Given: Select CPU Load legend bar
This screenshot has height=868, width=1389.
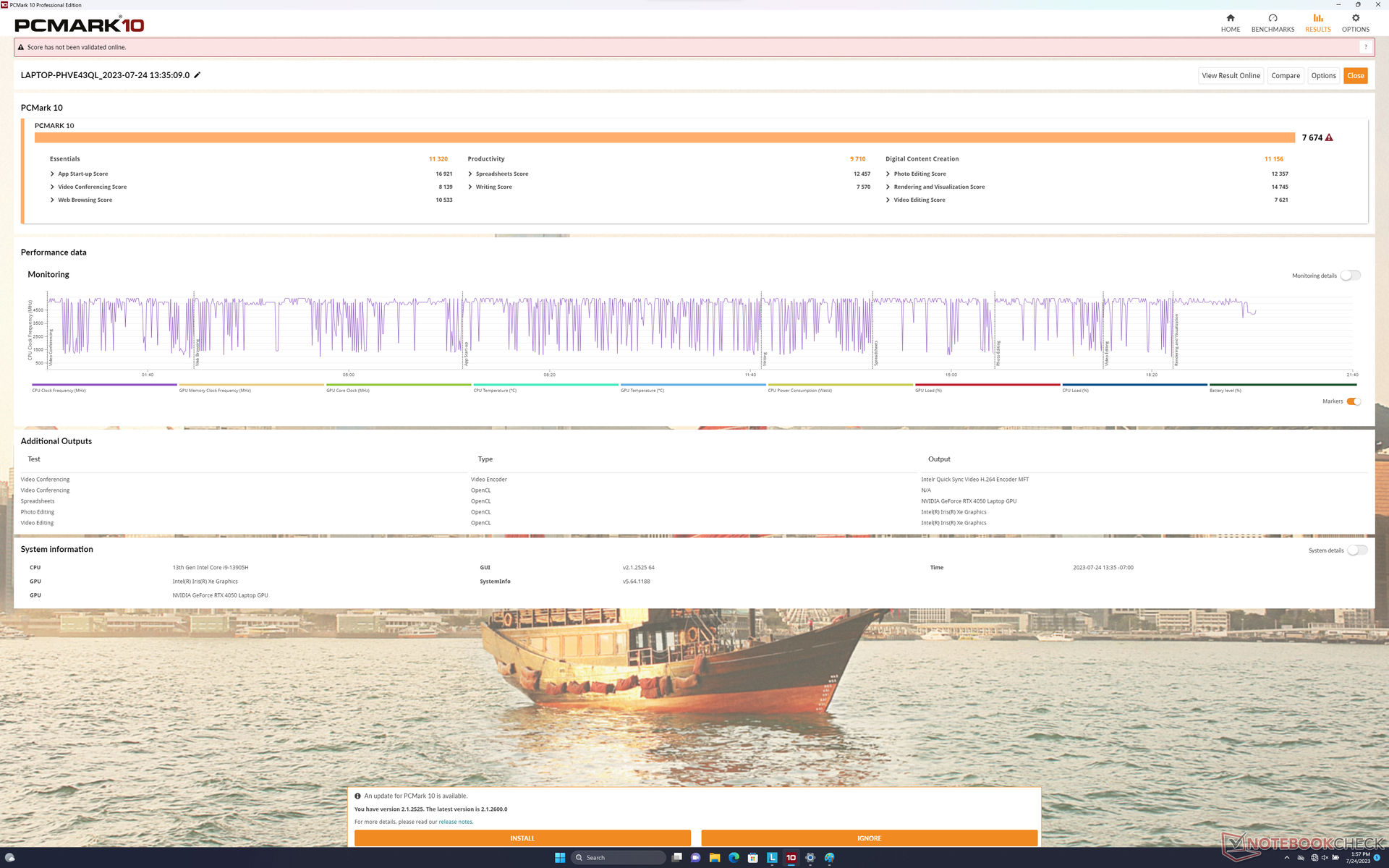Looking at the screenshot, I should (x=1134, y=385).
